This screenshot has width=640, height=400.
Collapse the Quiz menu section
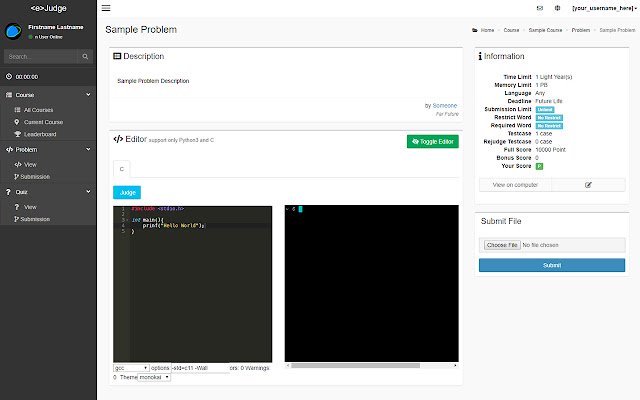tap(48, 192)
